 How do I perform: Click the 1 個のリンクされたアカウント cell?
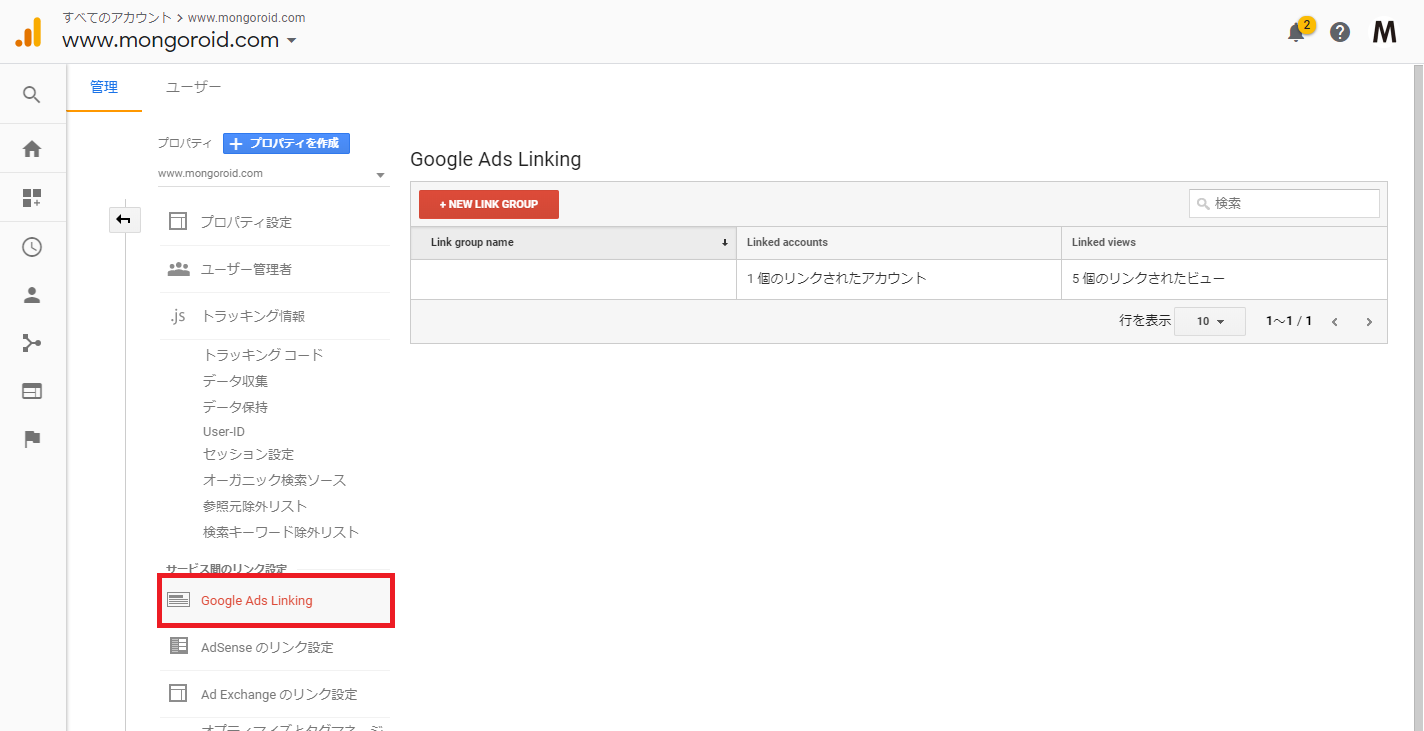point(899,279)
